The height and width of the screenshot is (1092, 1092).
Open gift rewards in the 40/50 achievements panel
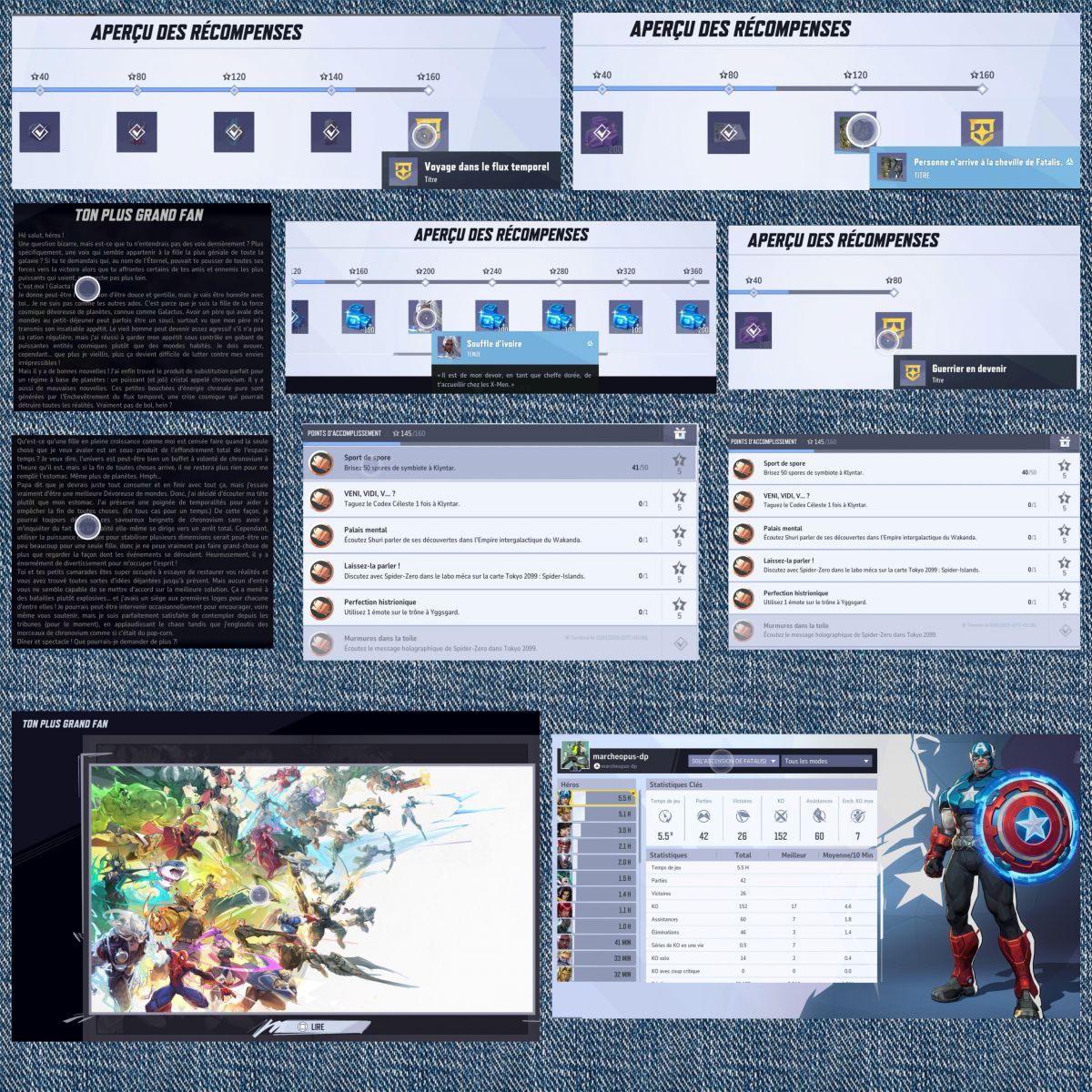point(1064,441)
